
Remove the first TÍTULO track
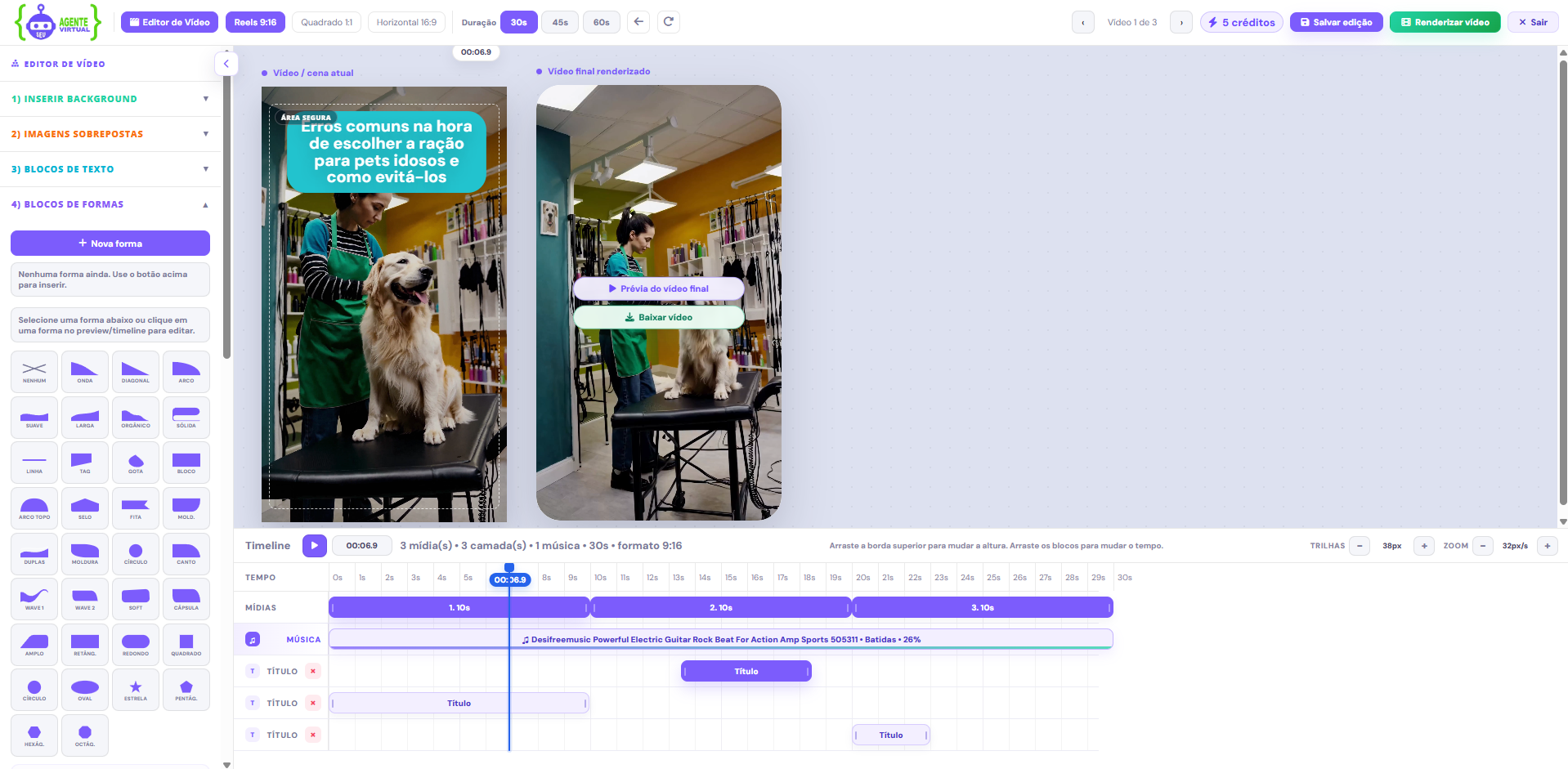pyautogui.click(x=313, y=671)
